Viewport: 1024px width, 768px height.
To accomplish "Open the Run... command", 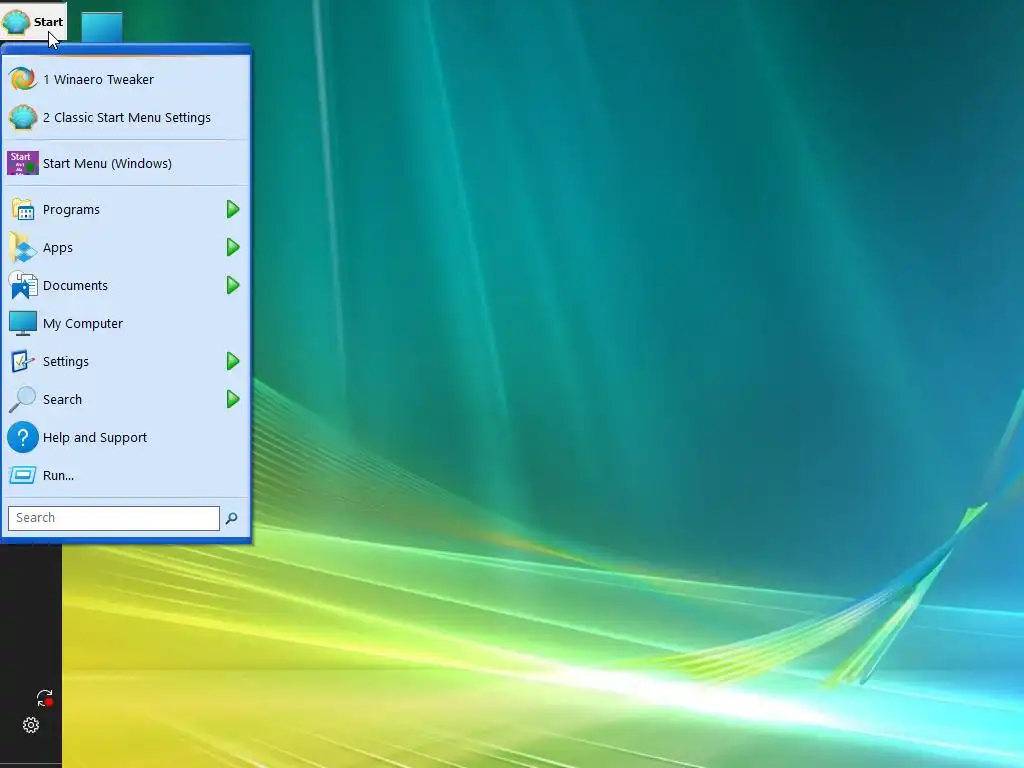I will point(126,475).
